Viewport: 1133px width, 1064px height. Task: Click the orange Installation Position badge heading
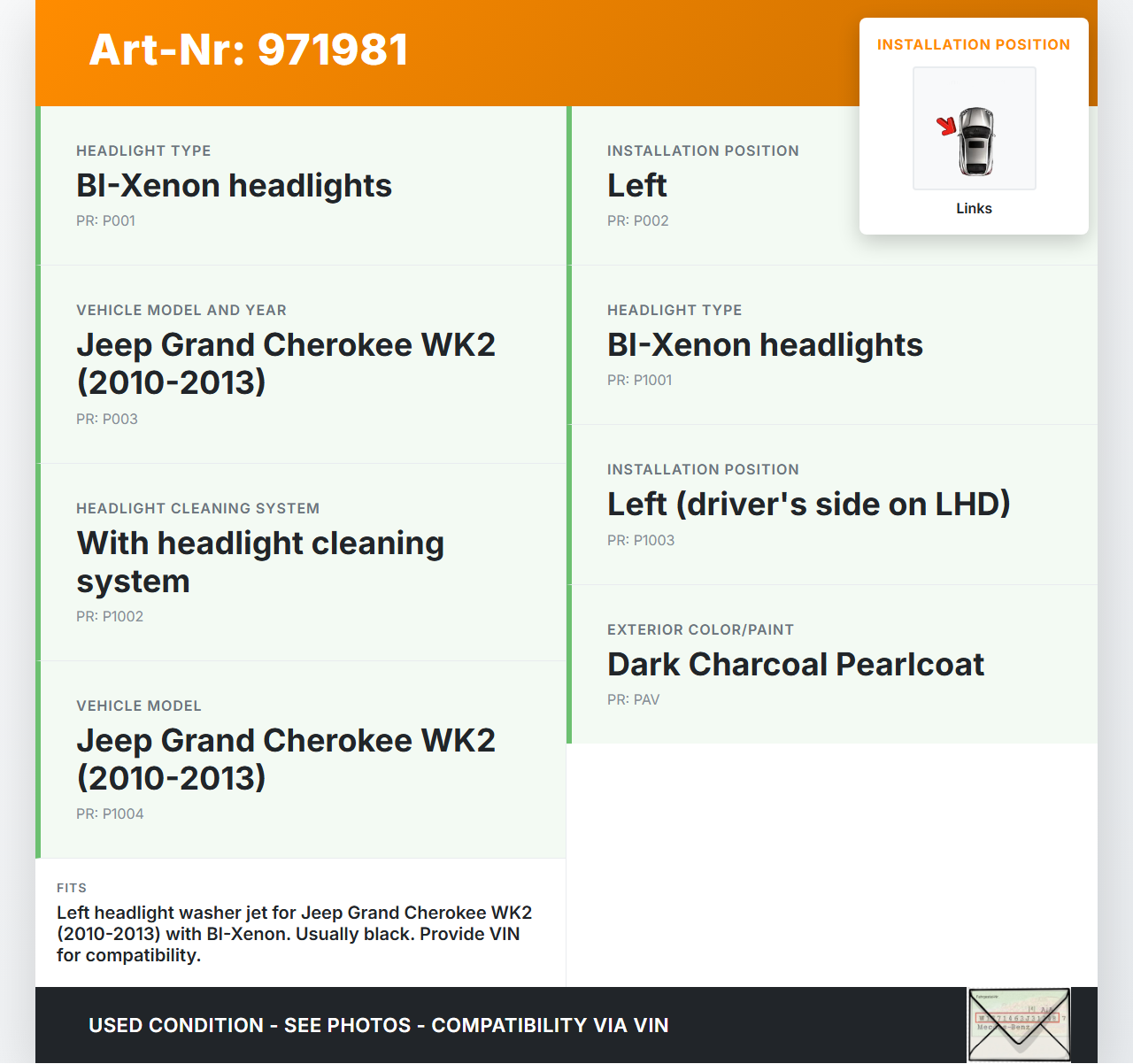974,45
